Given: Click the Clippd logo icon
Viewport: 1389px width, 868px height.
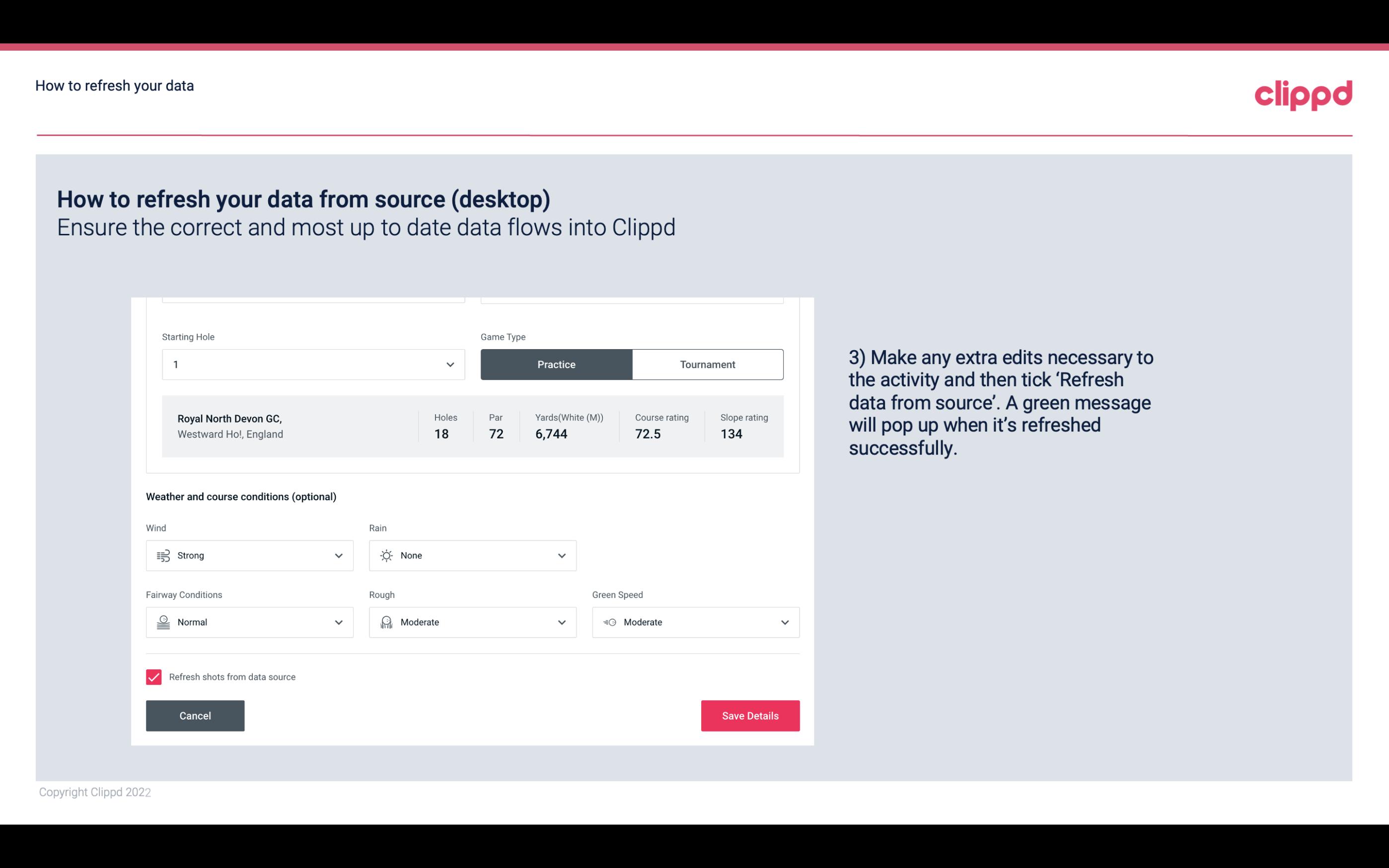Looking at the screenshot, I should [1303, 93].
